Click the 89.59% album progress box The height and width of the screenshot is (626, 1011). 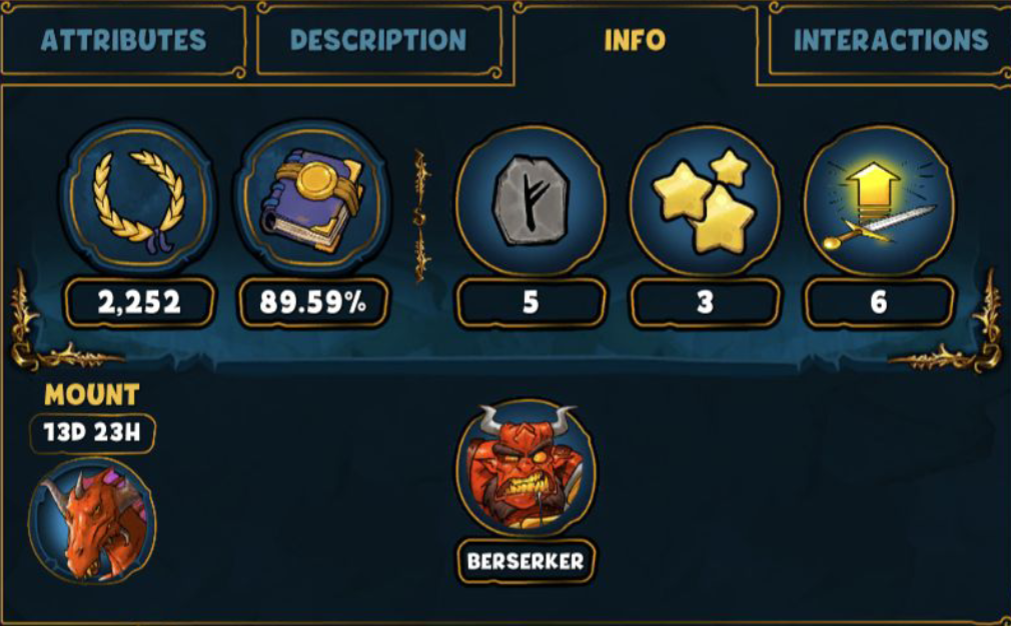tap(313, 302)
